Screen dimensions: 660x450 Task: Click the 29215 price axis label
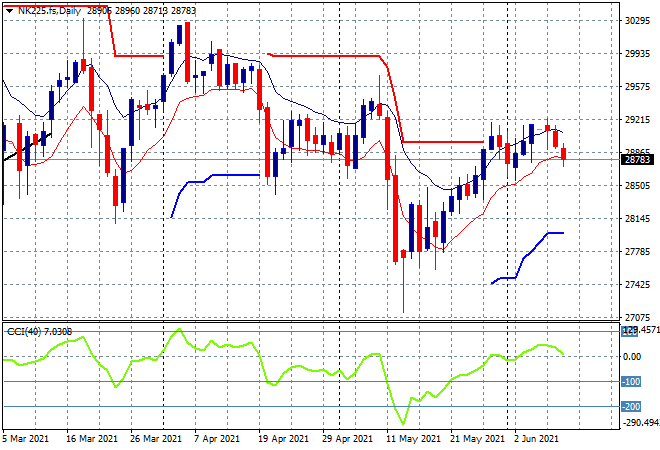click(x=637, y=120)
